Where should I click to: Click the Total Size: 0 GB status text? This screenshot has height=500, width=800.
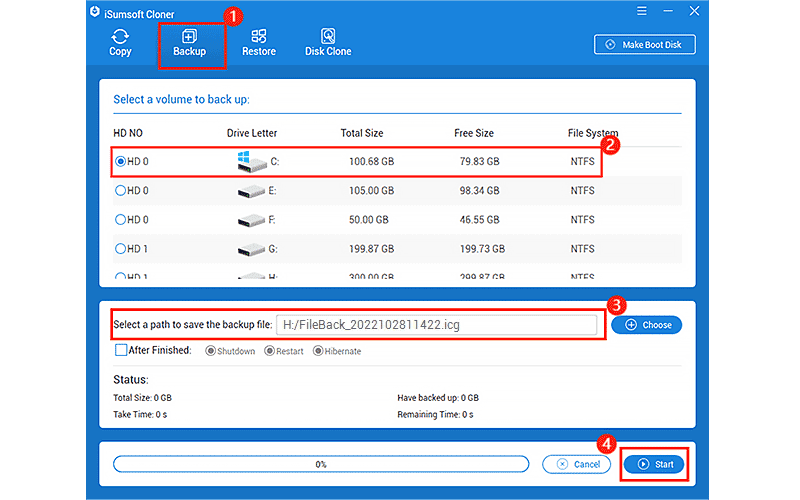(142, 397)
